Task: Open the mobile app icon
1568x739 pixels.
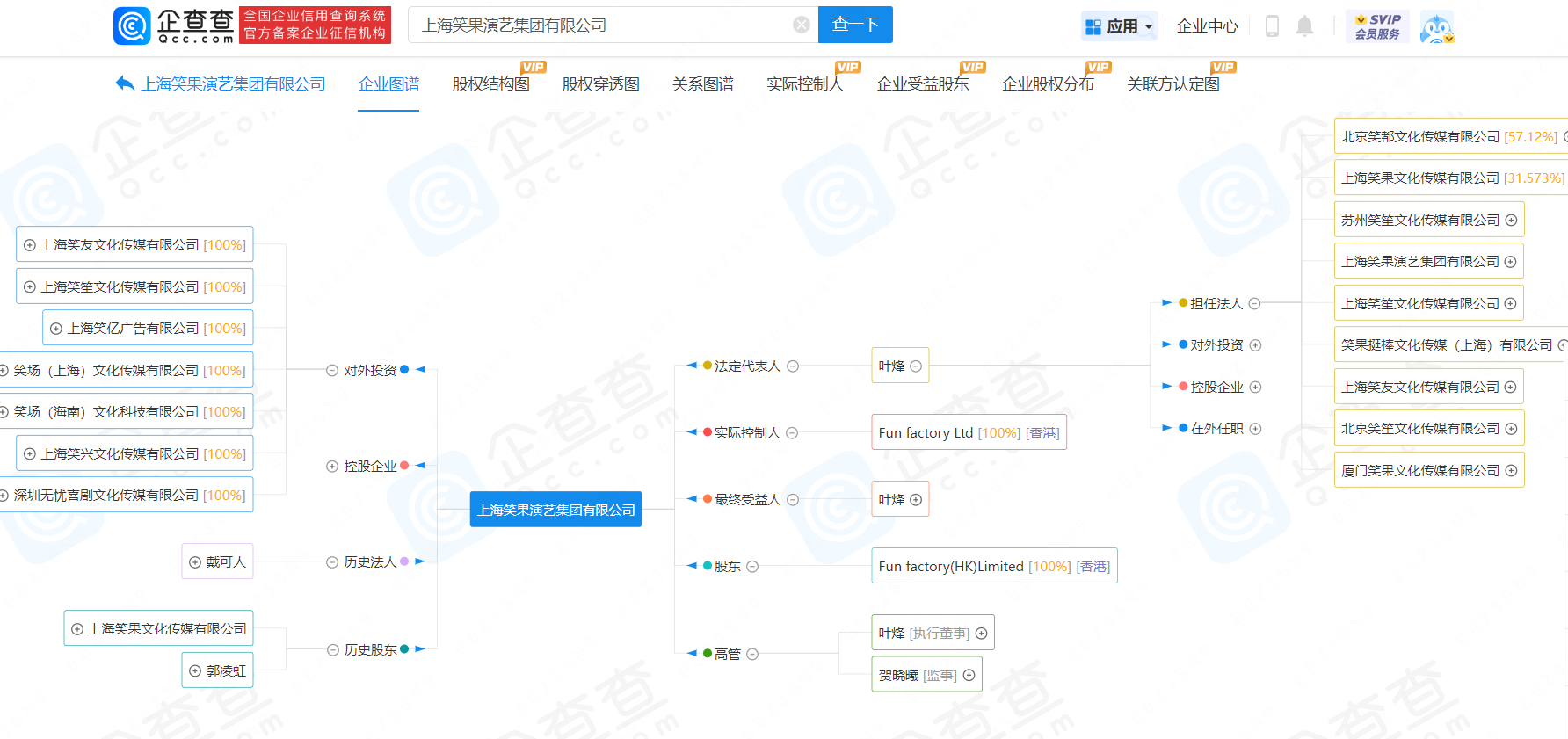Action: pyautogui.click(x=1272, y=26)
